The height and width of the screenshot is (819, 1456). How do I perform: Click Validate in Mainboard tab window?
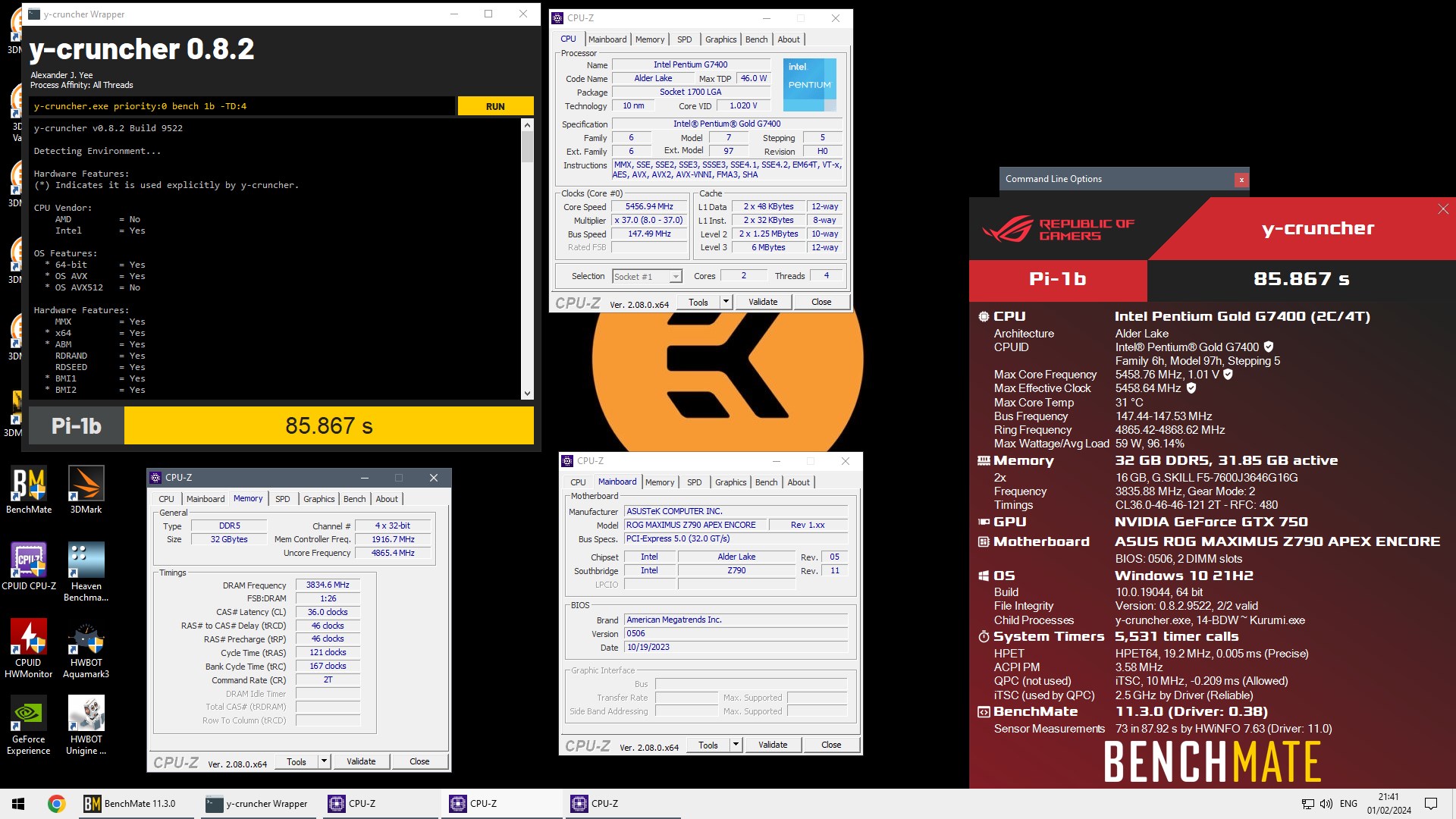[x=773, y=745]
